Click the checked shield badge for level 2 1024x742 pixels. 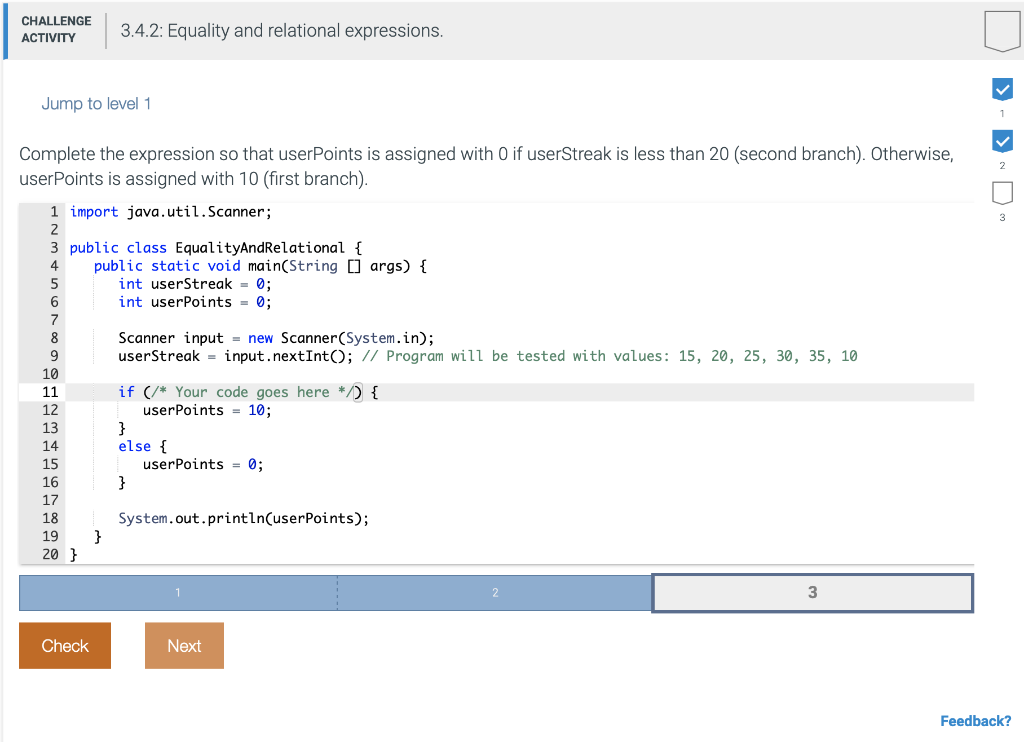point(1002,141)
